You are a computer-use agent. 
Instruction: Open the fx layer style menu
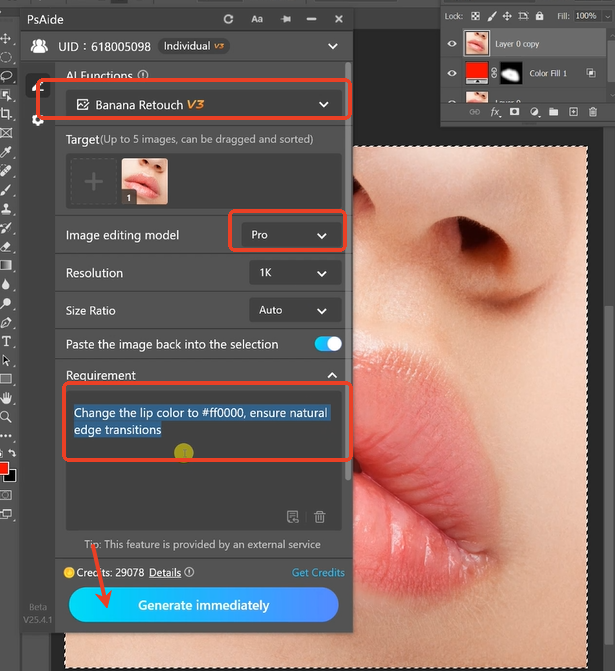point(494,113)
